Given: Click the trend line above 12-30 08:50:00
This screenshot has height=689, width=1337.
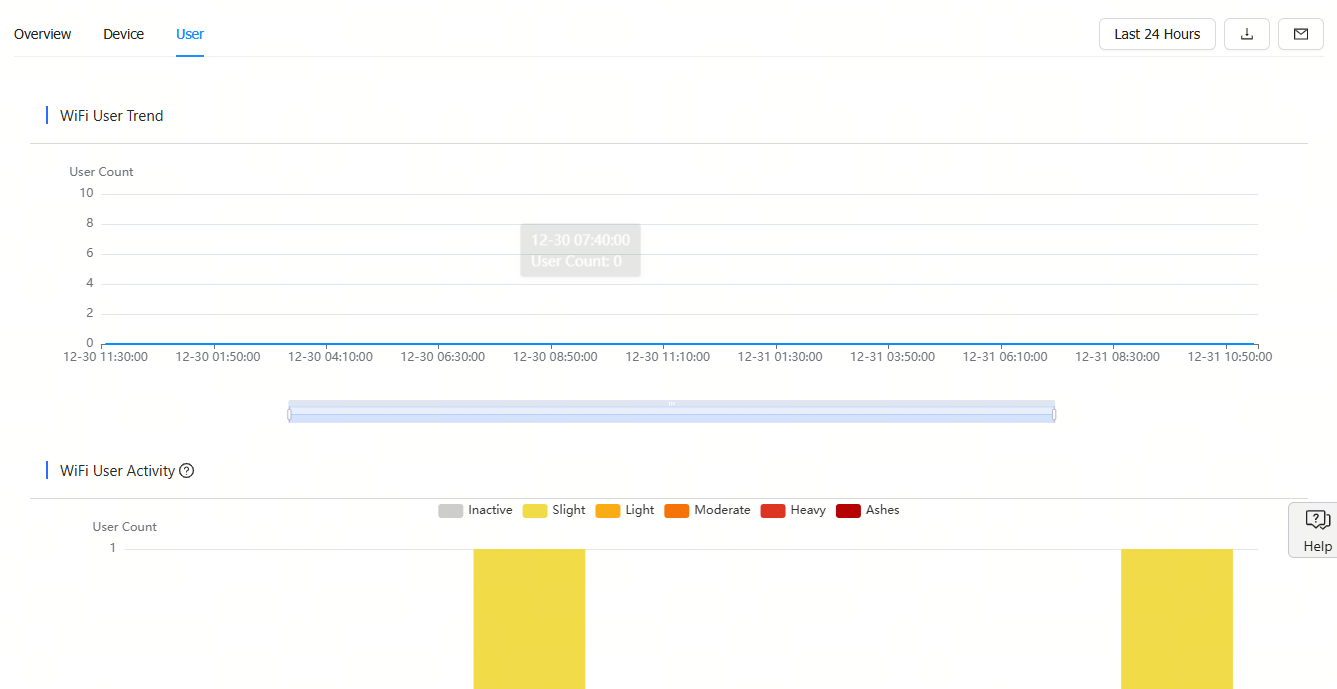Looking at the screenshot, I should 555,343.
